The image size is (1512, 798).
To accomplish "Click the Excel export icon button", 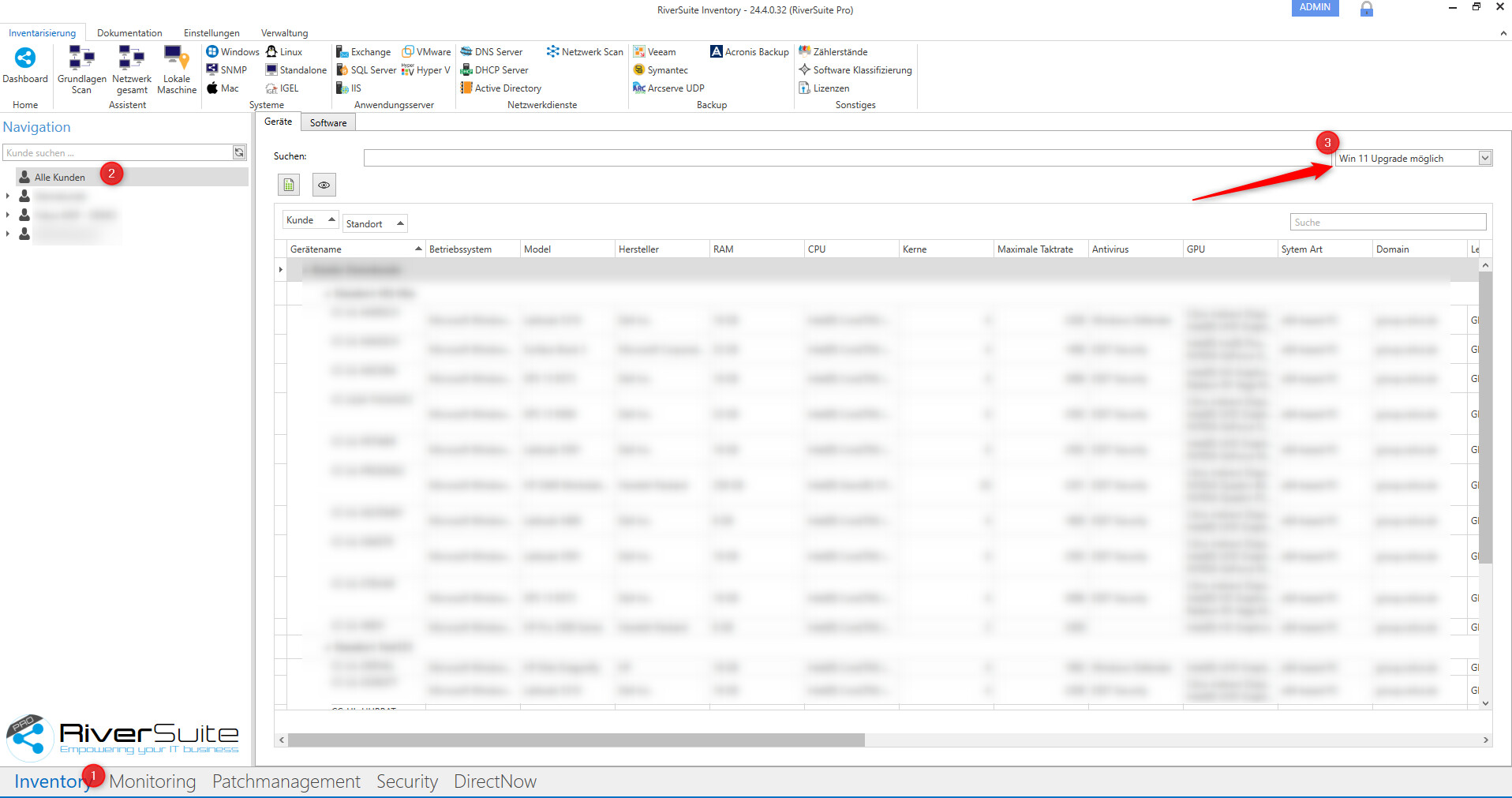I will [289, 185].
